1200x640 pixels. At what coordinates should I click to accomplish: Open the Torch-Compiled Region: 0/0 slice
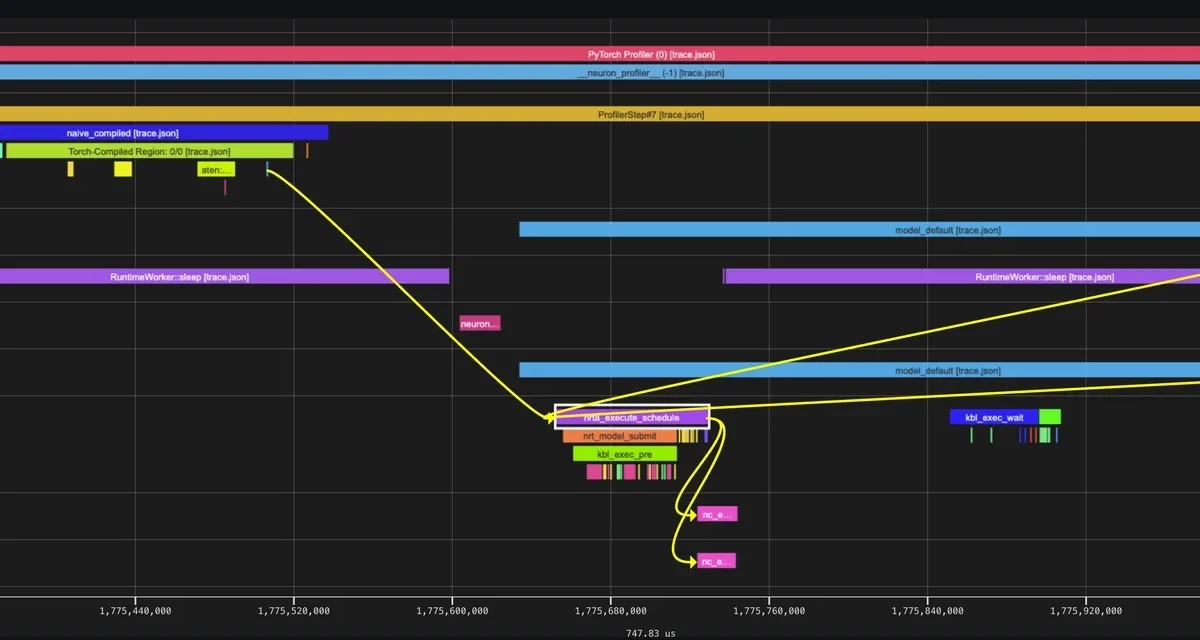tap(150, 151)
